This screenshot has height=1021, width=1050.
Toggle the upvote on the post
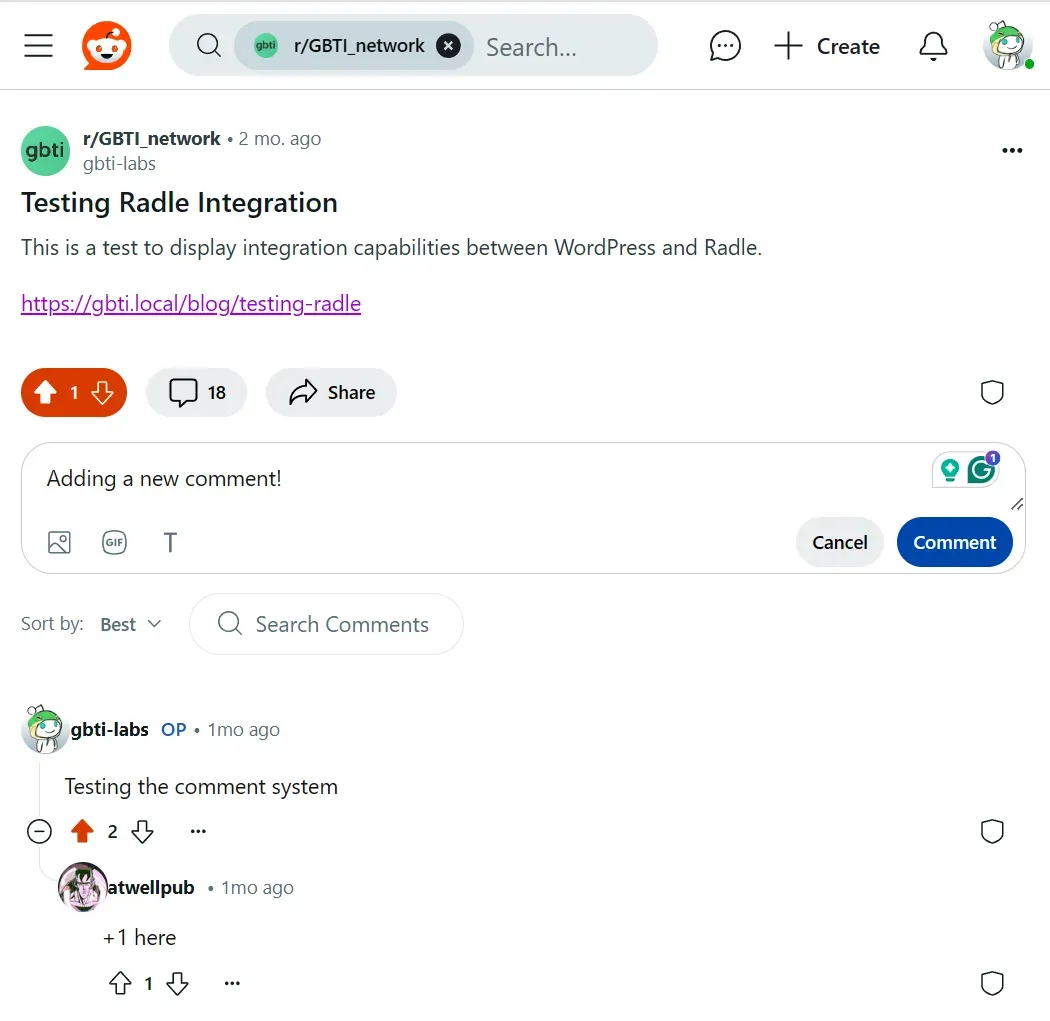pyautogui.click(x=46, y=392)
